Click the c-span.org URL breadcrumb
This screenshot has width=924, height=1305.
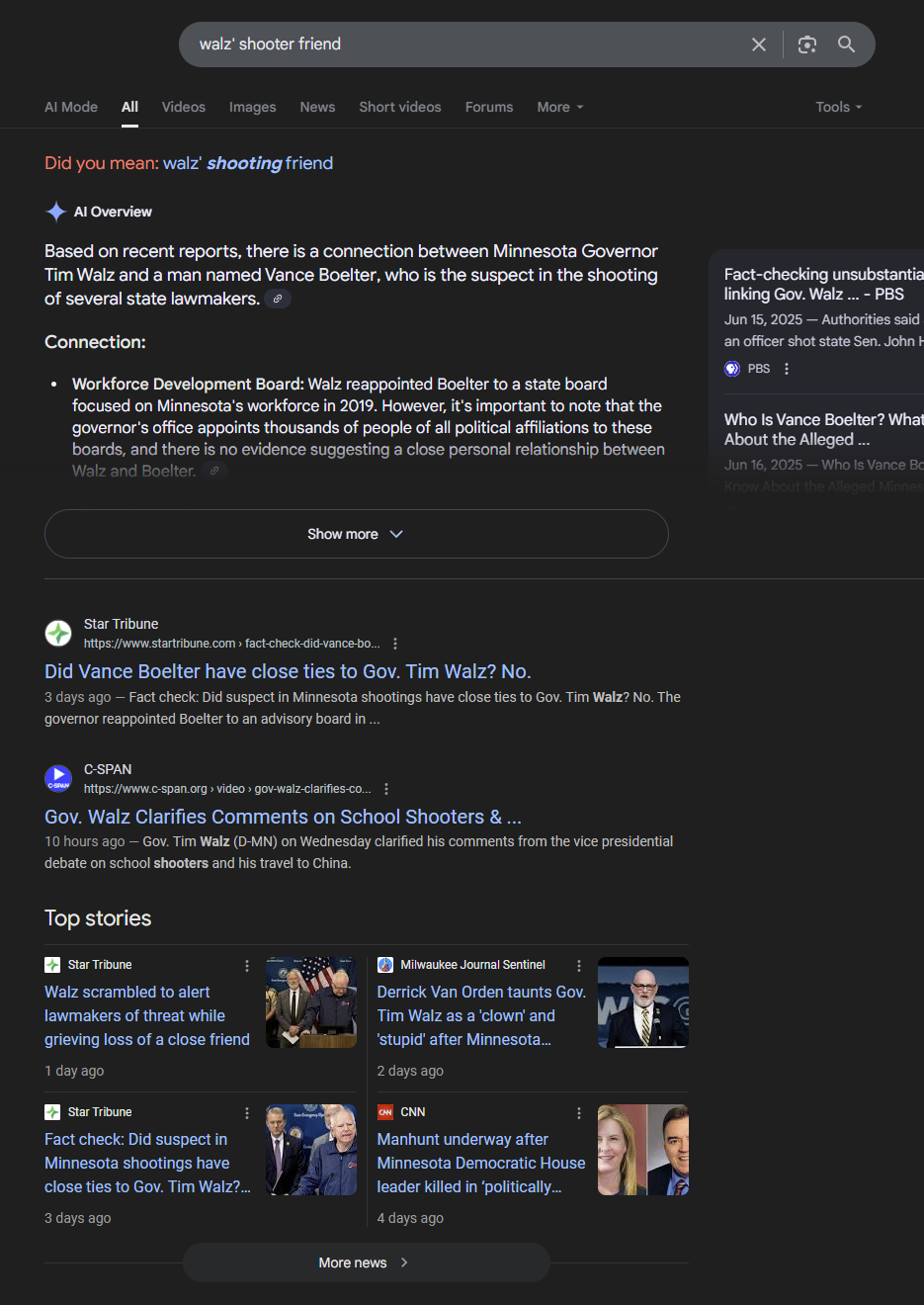coord(227,789)
